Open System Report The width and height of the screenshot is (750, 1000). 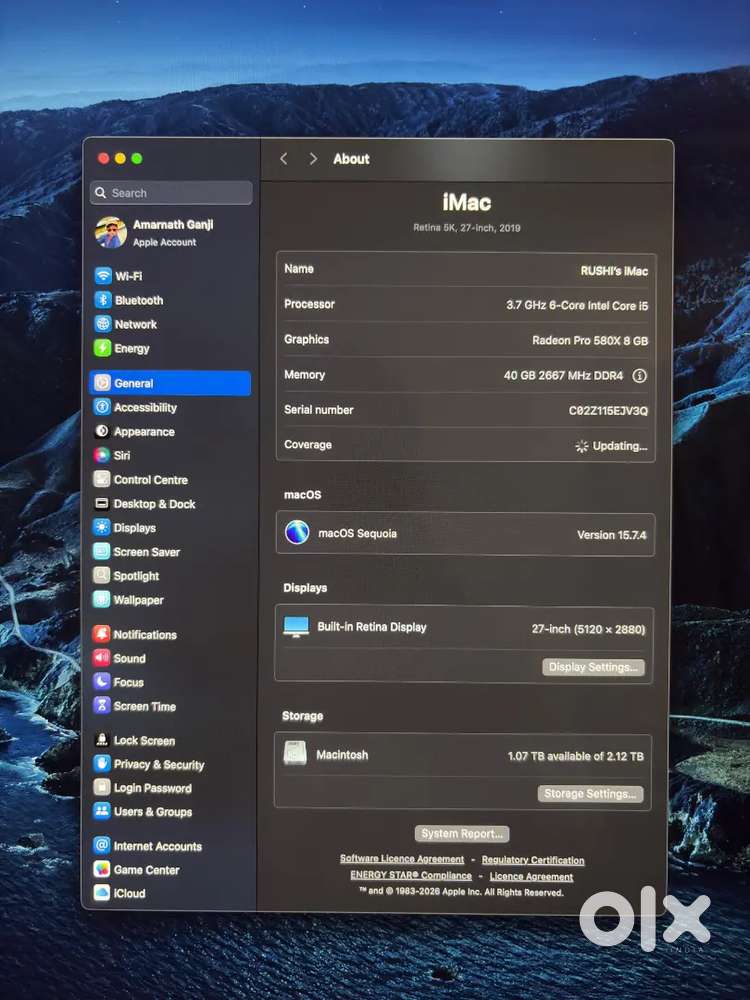[x=462, y=834]
